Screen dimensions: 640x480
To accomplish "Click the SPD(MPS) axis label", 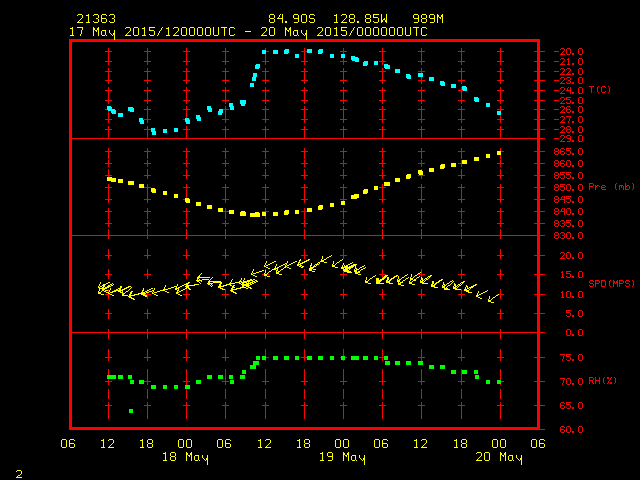I will point(611,283).
